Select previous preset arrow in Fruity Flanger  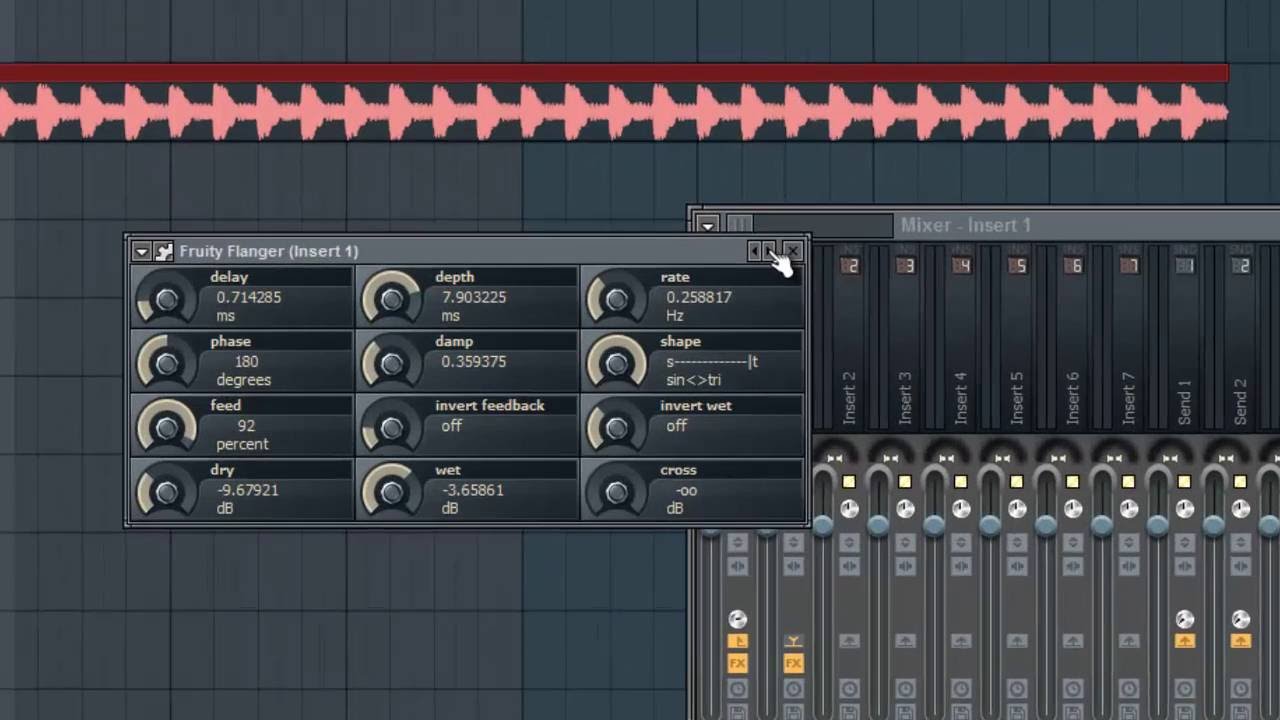[x=755, y=251]
